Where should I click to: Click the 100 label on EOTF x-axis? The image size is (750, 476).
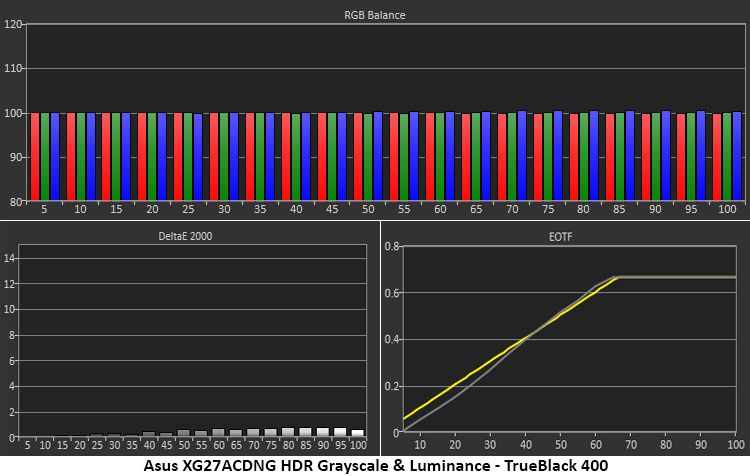click(x=736, y=444)
